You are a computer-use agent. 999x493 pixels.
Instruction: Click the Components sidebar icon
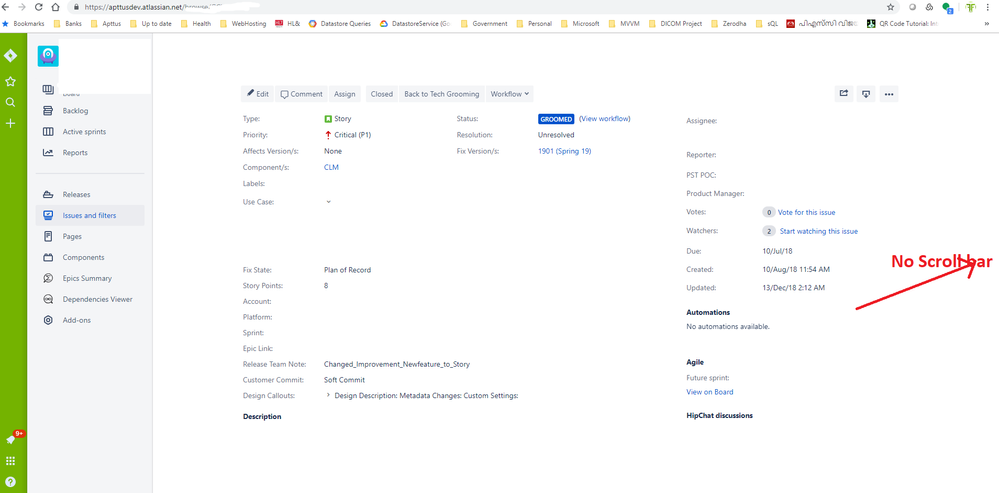coord(48,257)
